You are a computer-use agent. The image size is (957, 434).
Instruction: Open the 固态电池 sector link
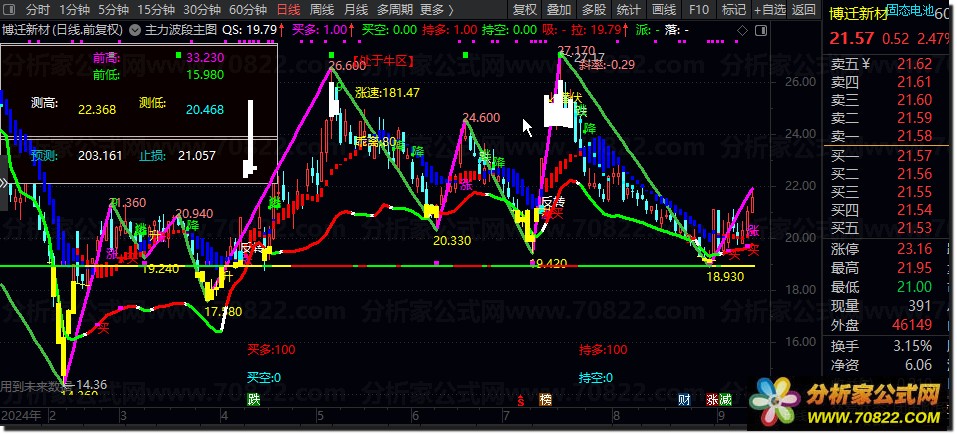[x=910, y=10]
